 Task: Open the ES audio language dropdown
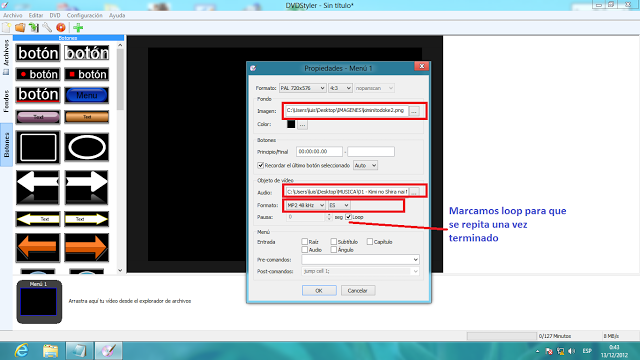pos(339,205)
